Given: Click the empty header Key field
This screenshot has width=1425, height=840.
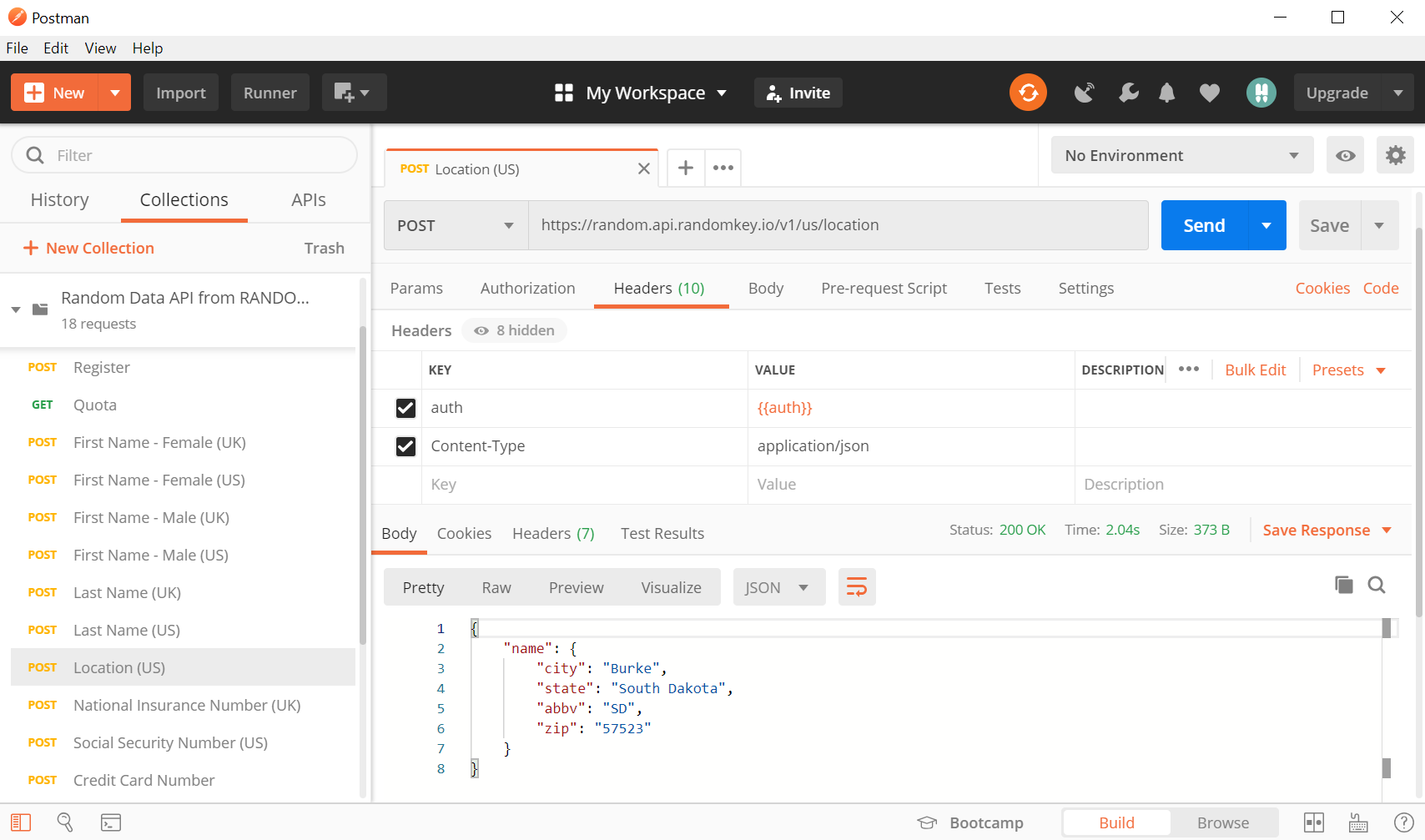Looking at the screenshot, I should pyautogui.click(x=585, y=484).
